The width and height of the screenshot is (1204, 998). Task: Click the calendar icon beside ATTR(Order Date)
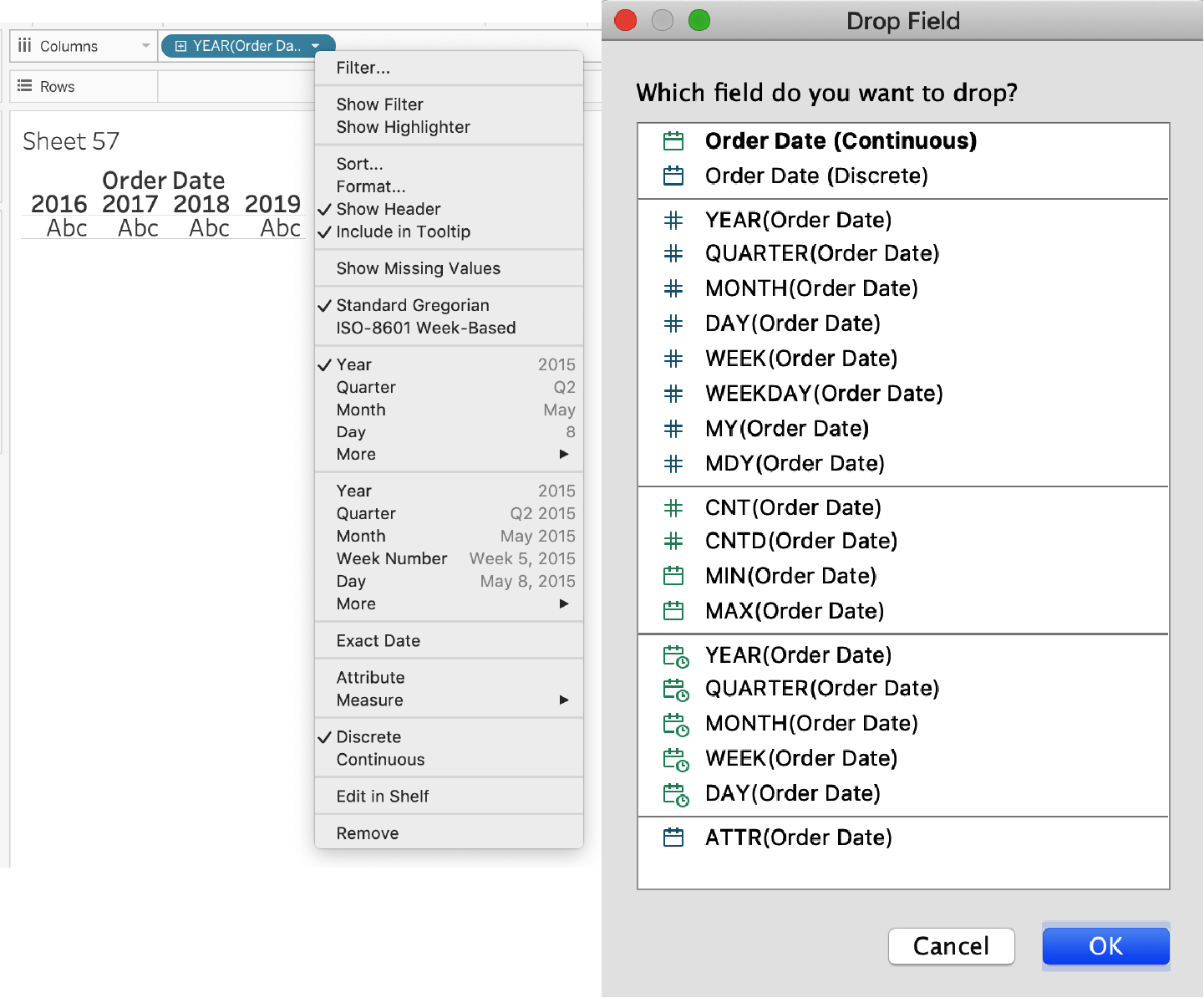[x=673, y=838]
